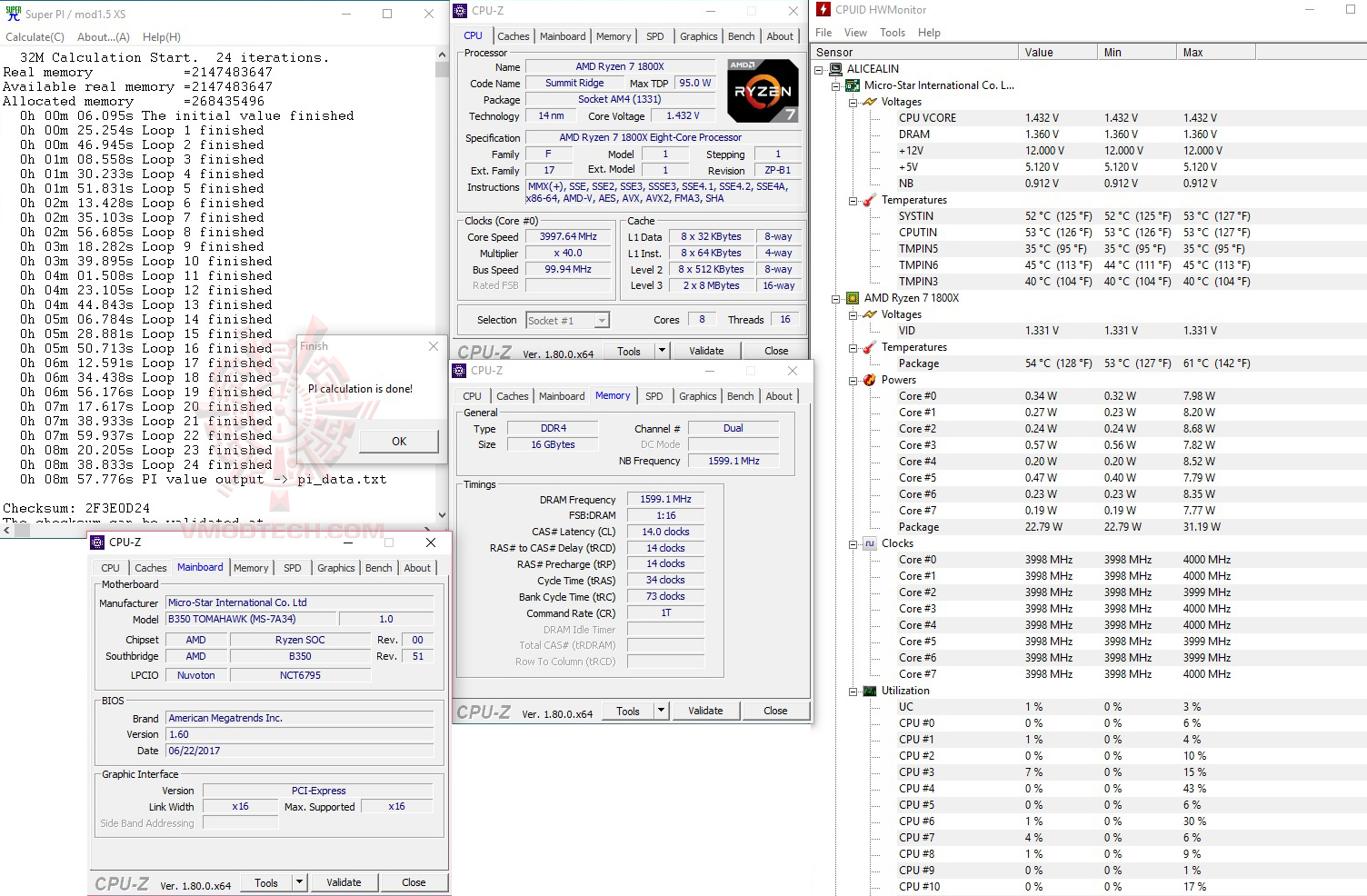Collapse the AMD Ryzen 7 1800X node
Screen dimensions: 1367x896
pos(836,298)
